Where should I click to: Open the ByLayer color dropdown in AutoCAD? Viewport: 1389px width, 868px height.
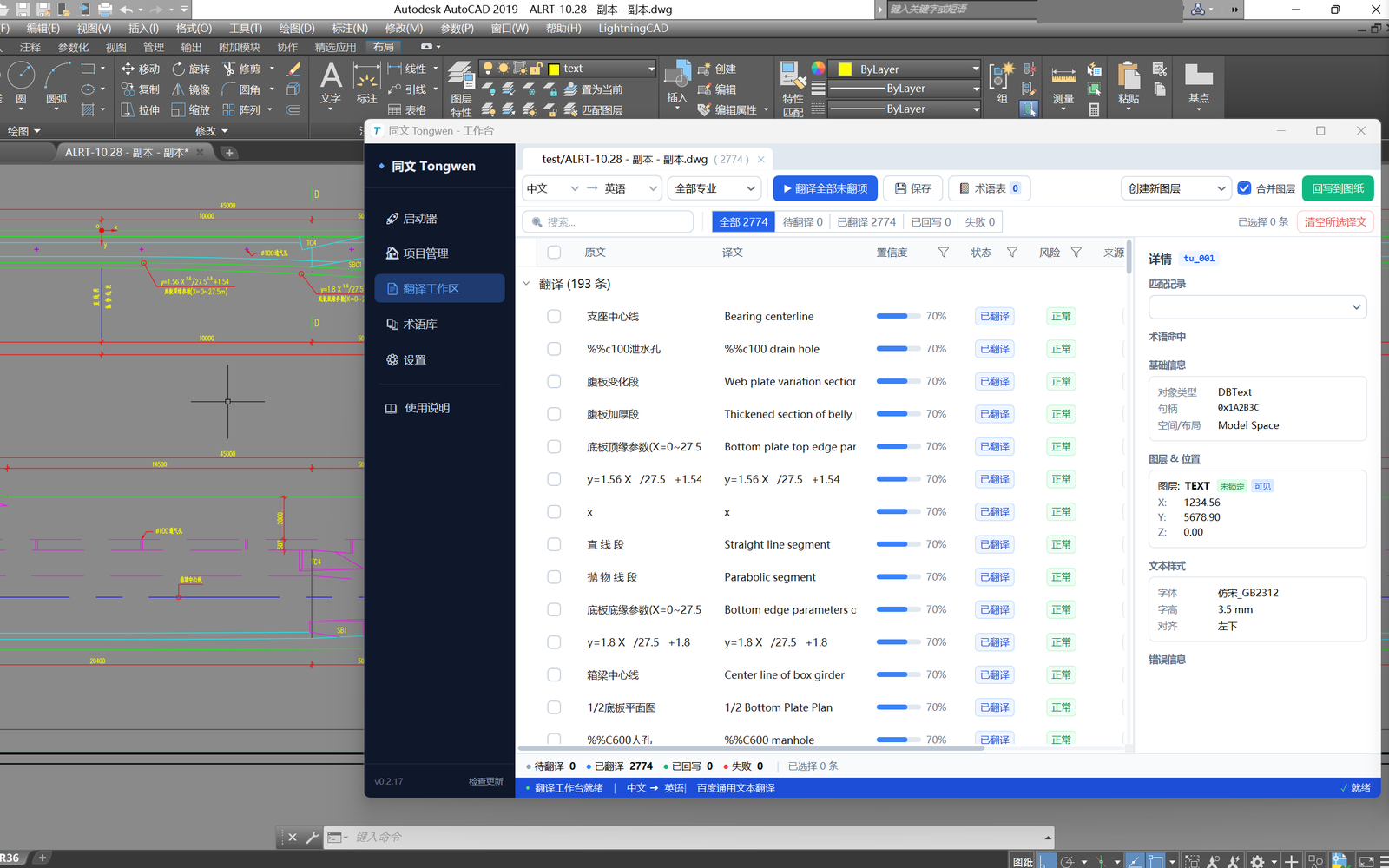click(905, 69)
